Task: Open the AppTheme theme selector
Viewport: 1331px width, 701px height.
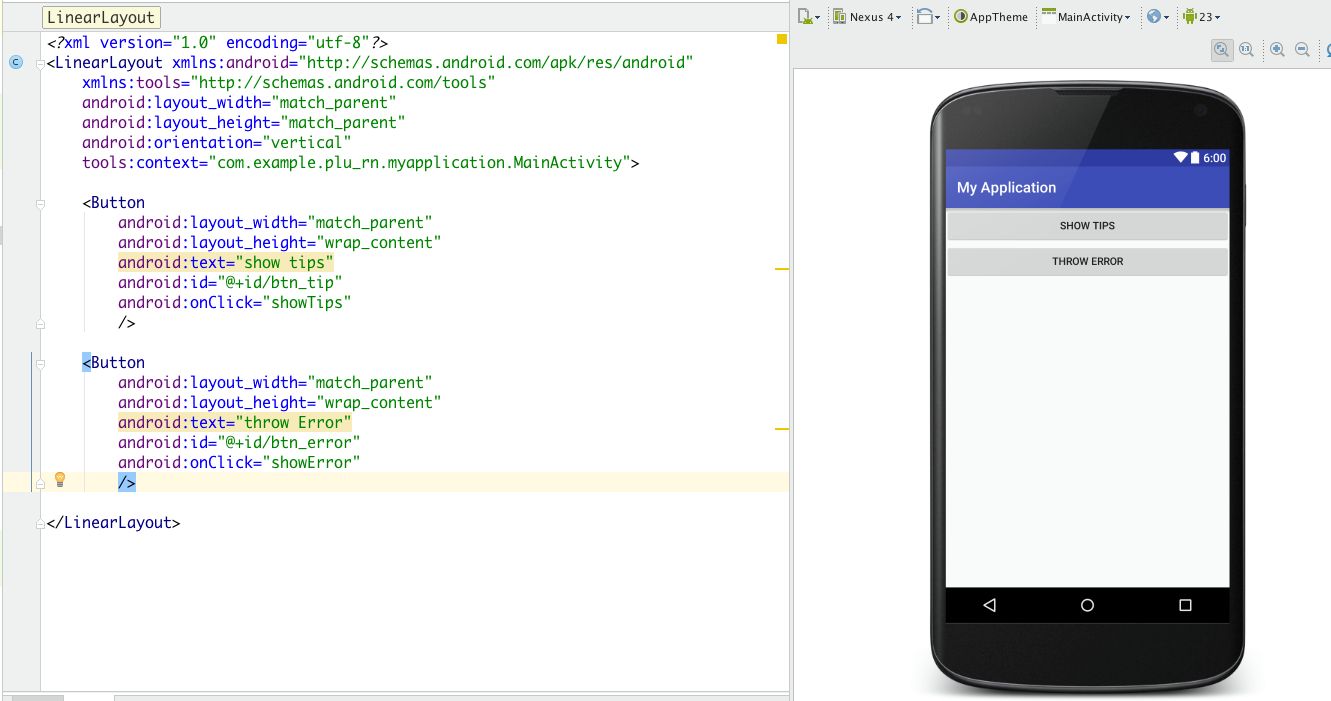Action: (990, 17)
